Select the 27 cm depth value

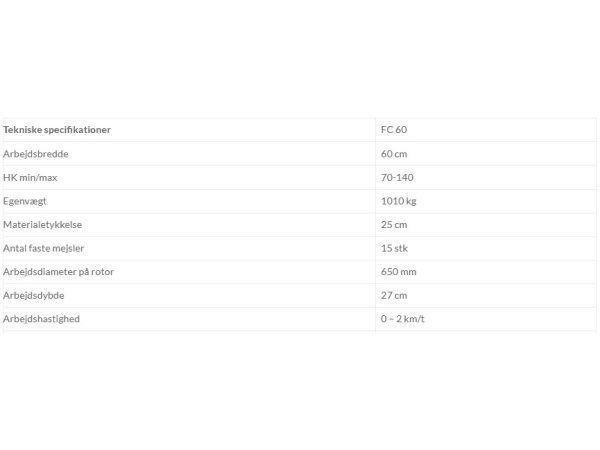pos(394,295)
